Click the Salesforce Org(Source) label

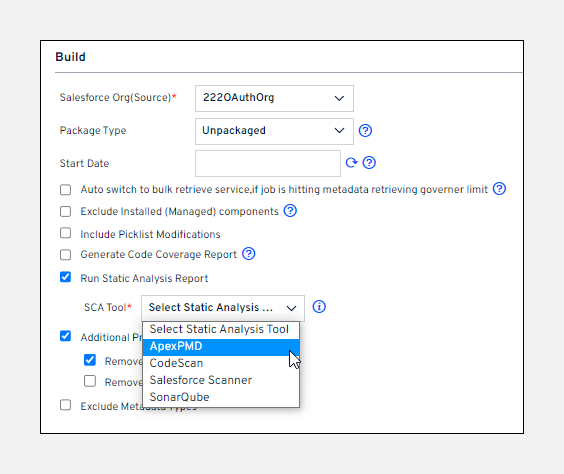tap(118, 98)
